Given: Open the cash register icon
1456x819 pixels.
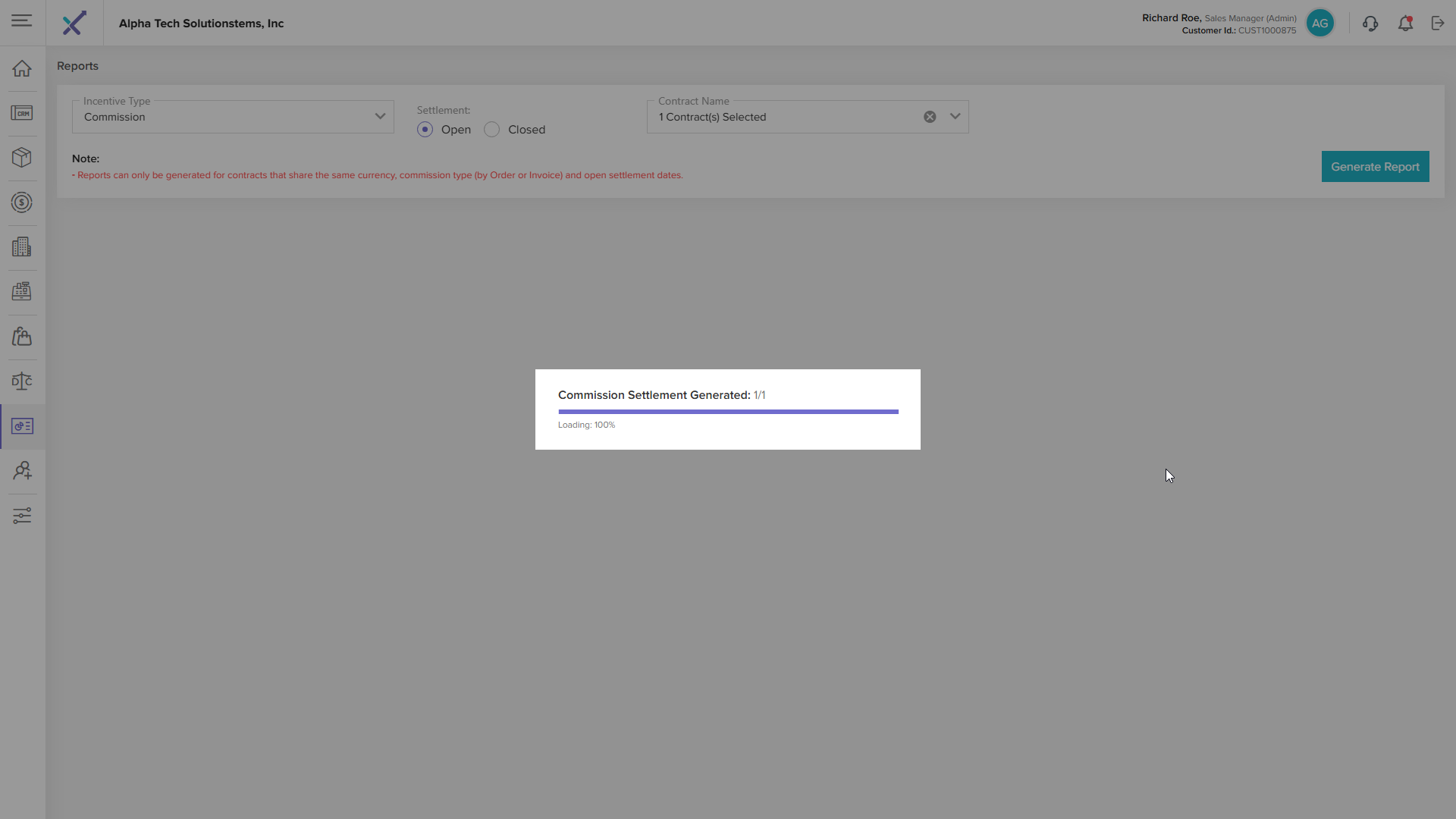Looking at the screenshot, I should [22, 291].
